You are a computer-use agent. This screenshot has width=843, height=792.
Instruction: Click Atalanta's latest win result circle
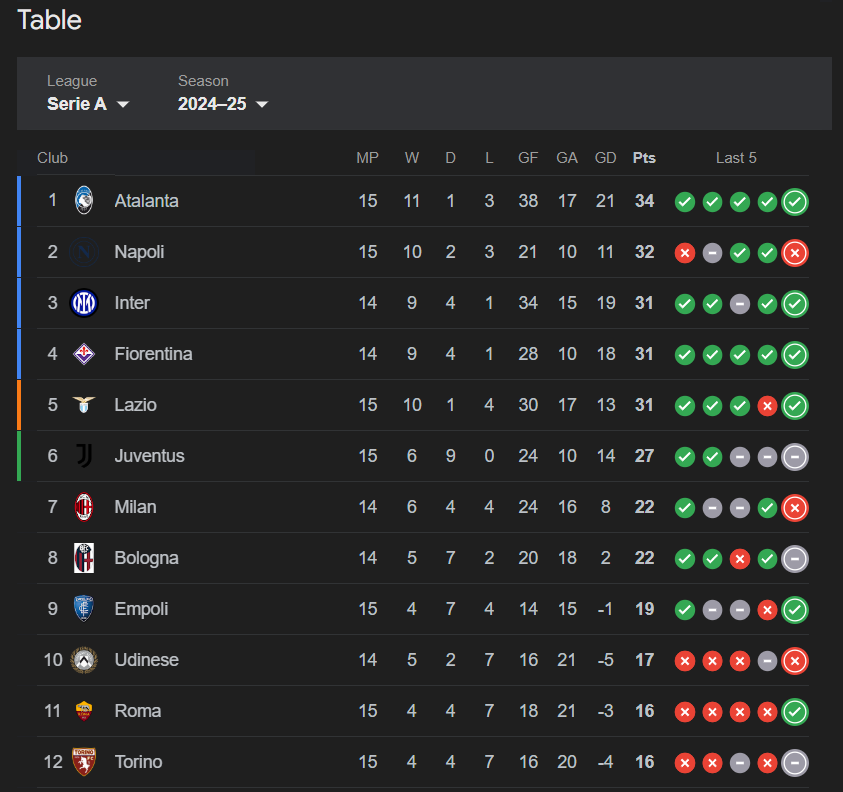pyautogui.click(x=795, y=202)
